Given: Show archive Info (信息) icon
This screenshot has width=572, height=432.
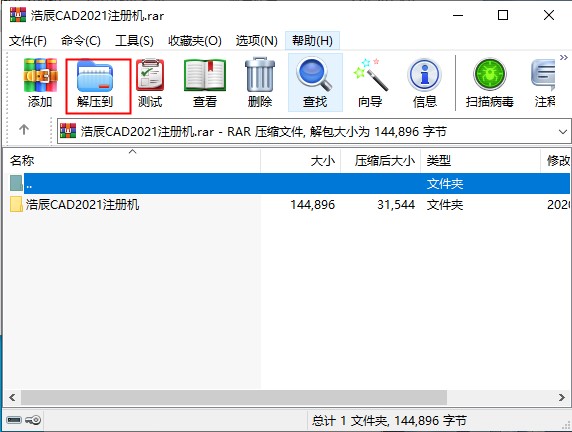Looking at the screenshot, I should 425,83.
